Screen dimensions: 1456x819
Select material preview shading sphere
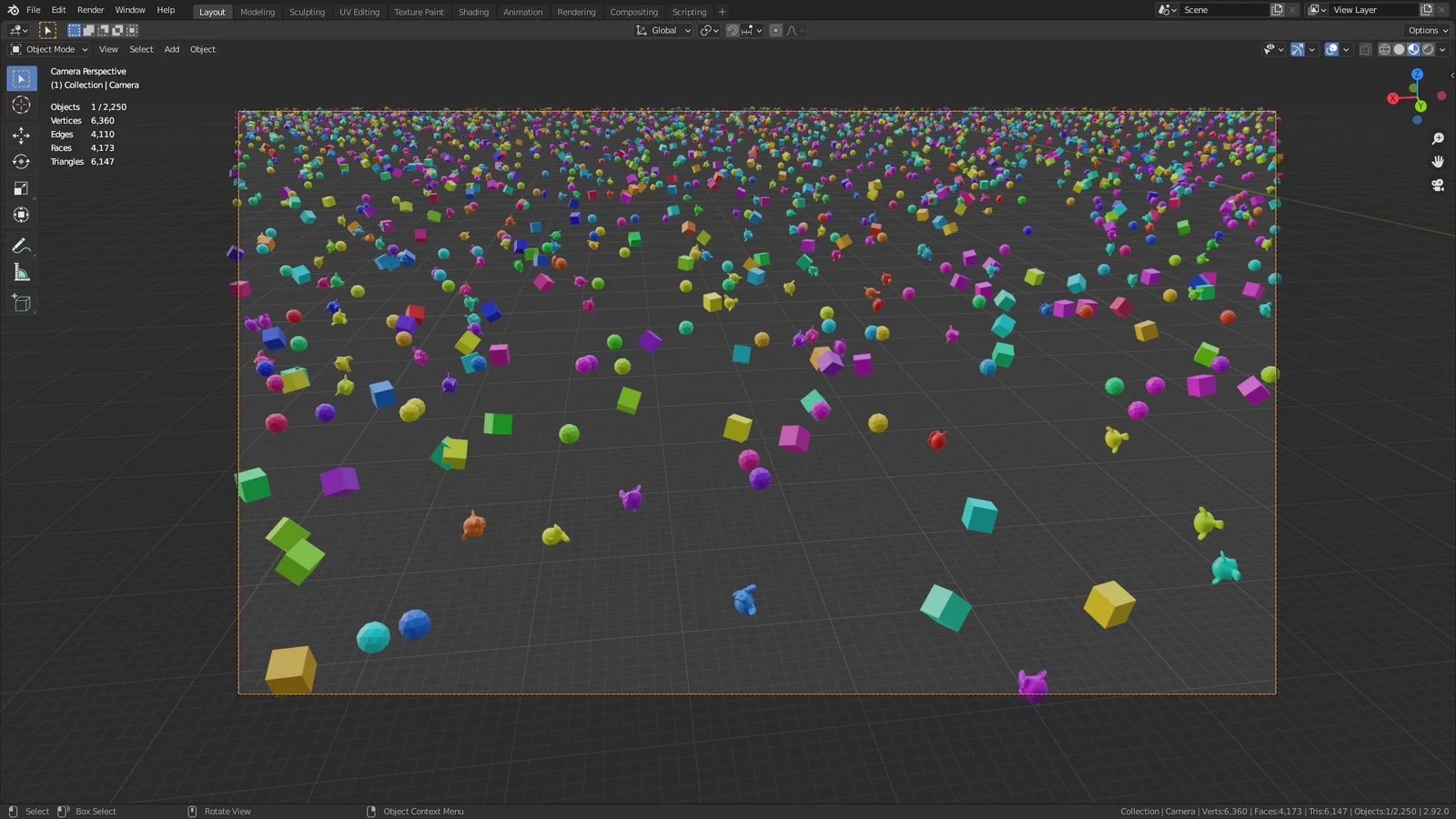coord(1413,49)
